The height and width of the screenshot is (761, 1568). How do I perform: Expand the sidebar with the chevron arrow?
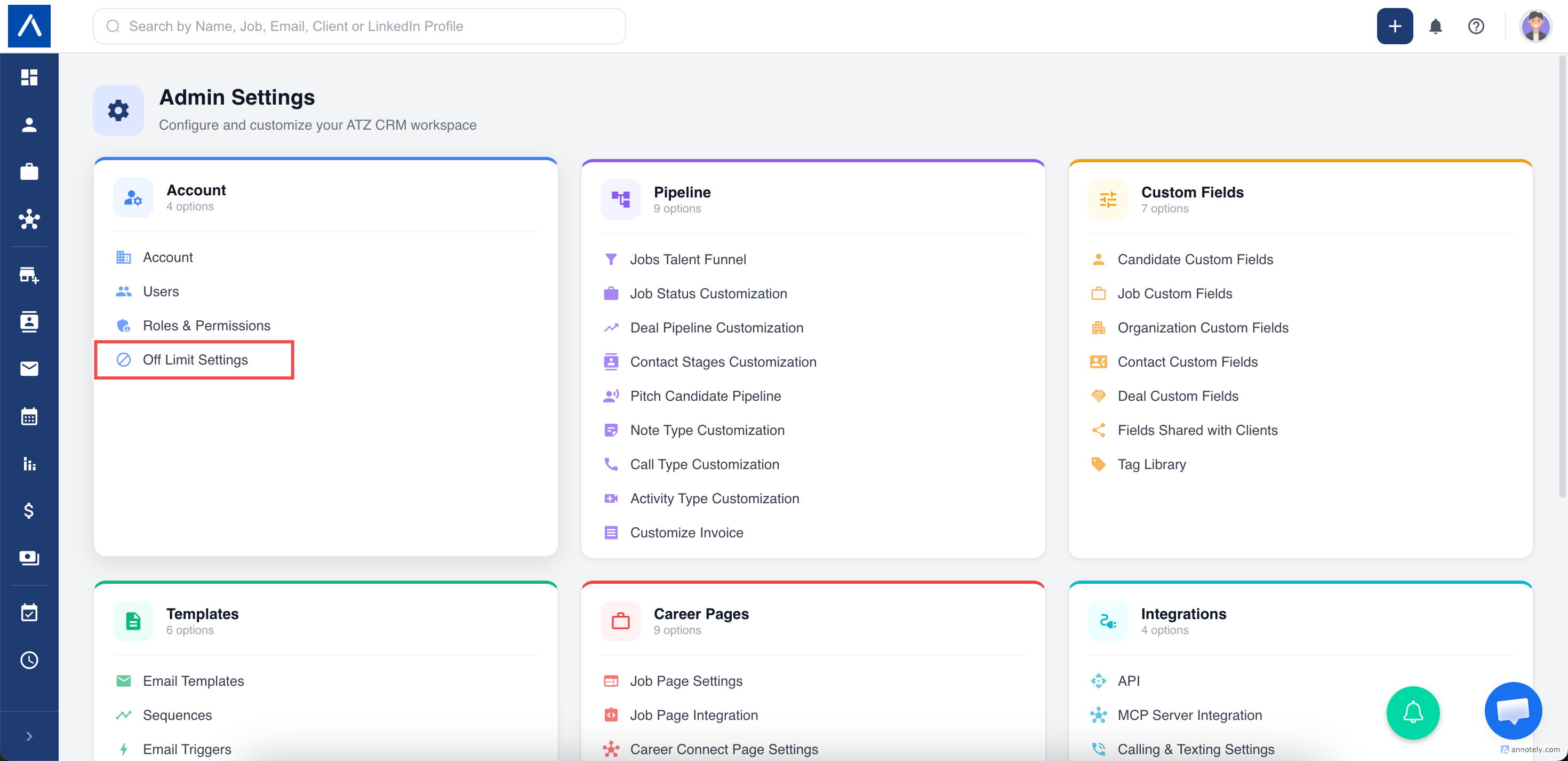click(29, 736)
